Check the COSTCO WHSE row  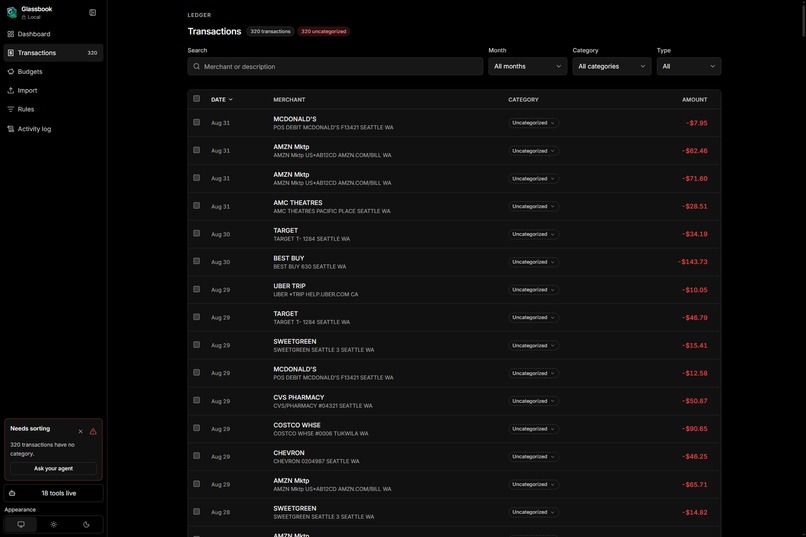pos(196,428)
